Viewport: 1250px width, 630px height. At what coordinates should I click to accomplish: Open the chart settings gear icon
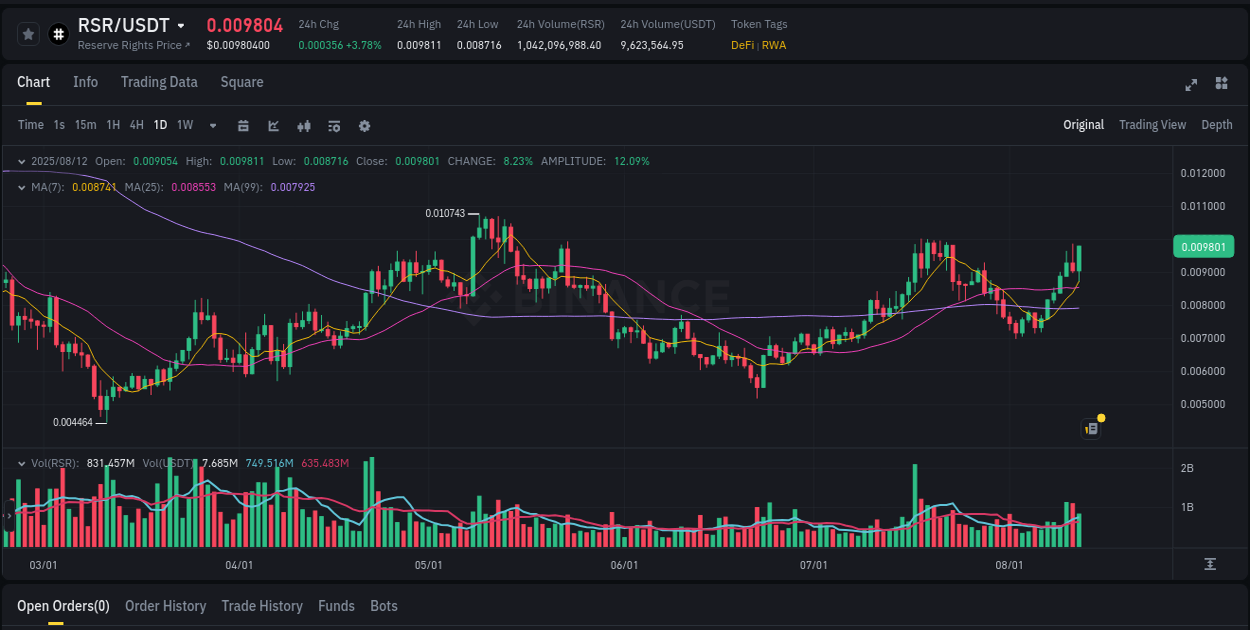tap(364, 126)
